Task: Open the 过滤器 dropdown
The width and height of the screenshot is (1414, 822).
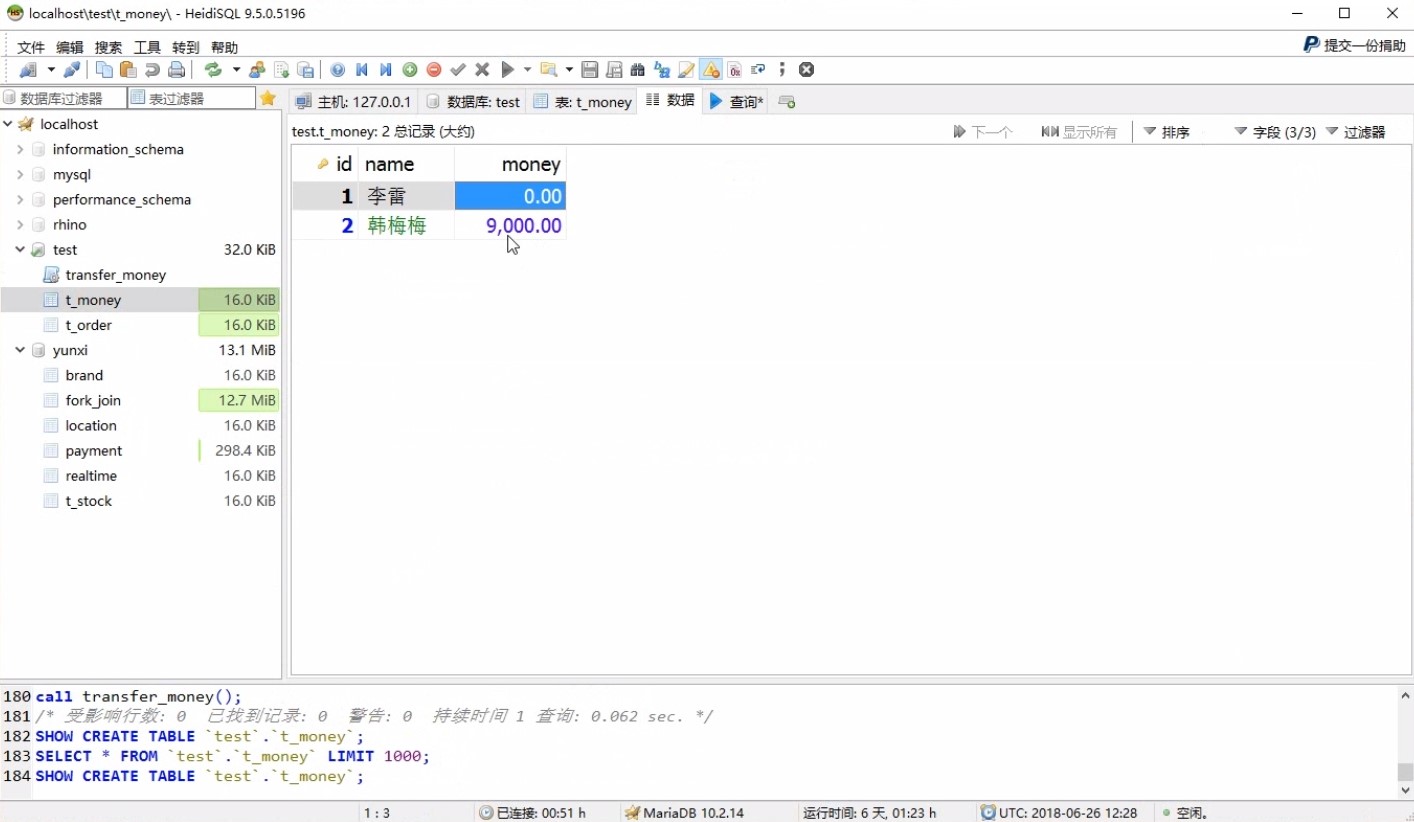Action: (x=1356, y=132)
